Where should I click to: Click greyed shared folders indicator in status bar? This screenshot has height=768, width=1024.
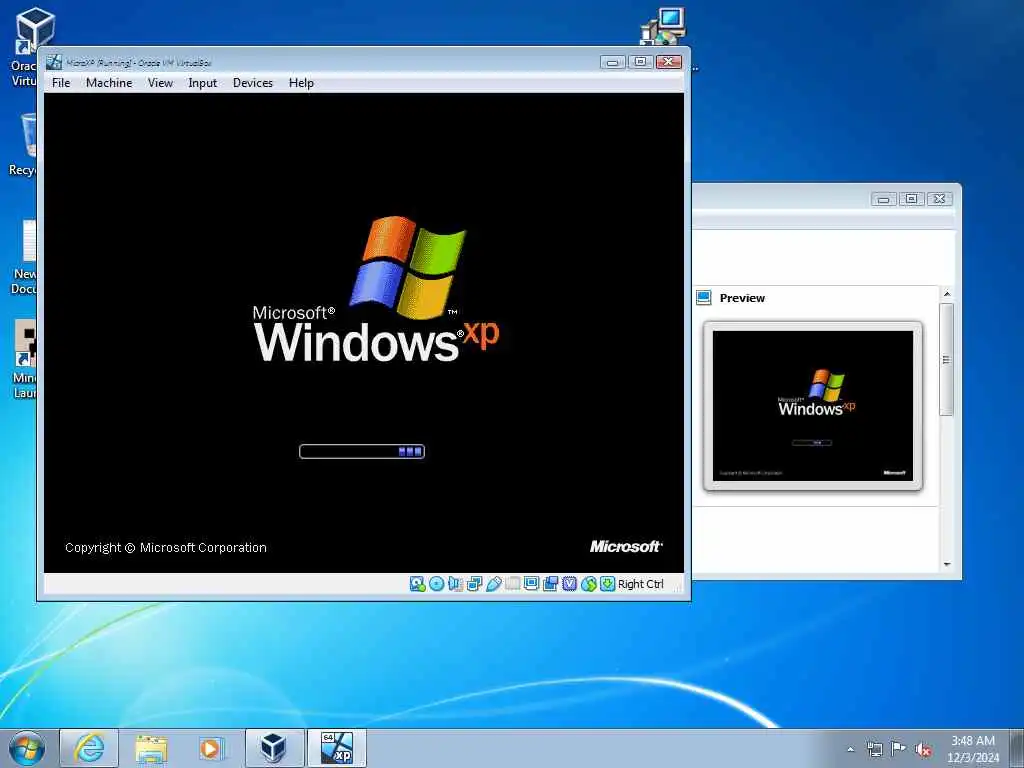click(x=513, y=584)
